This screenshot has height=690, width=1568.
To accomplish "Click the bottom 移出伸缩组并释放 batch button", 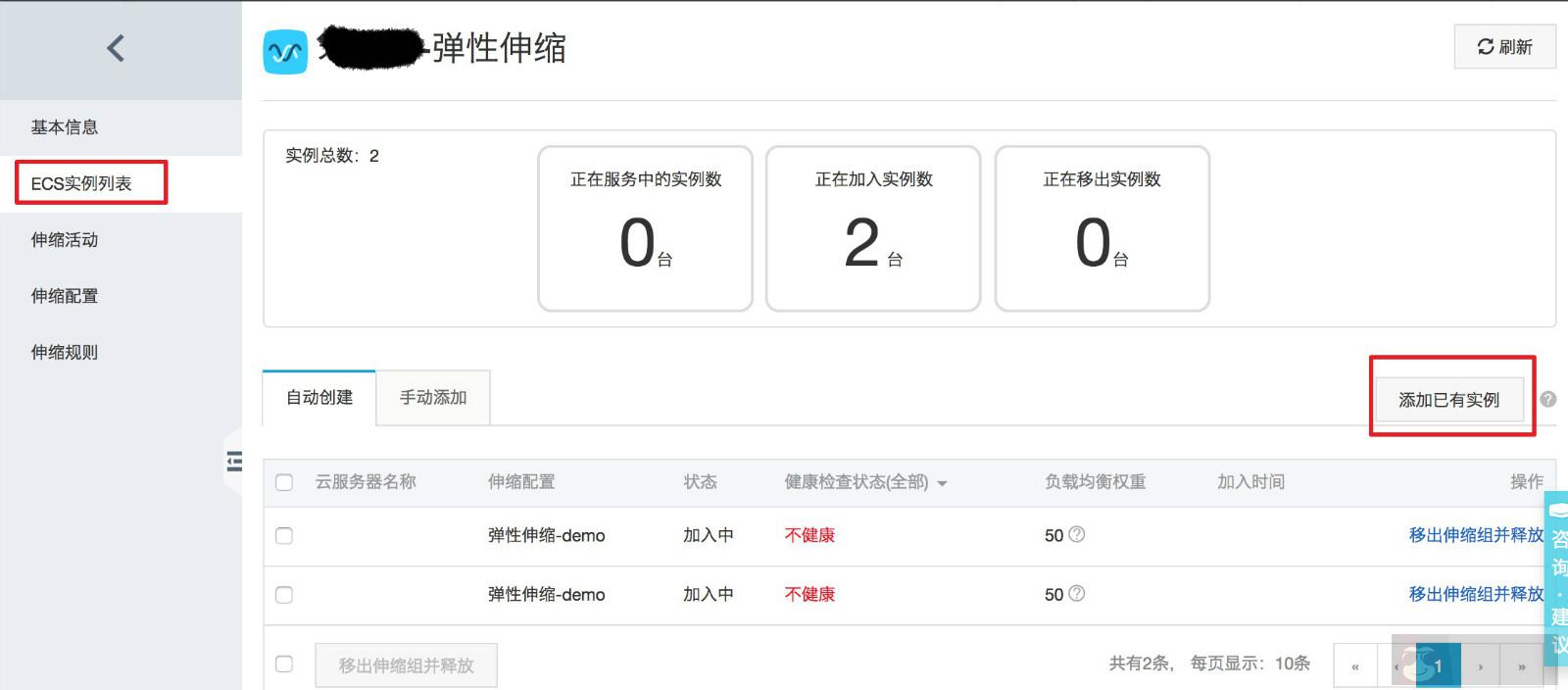I will pos(406,665).
